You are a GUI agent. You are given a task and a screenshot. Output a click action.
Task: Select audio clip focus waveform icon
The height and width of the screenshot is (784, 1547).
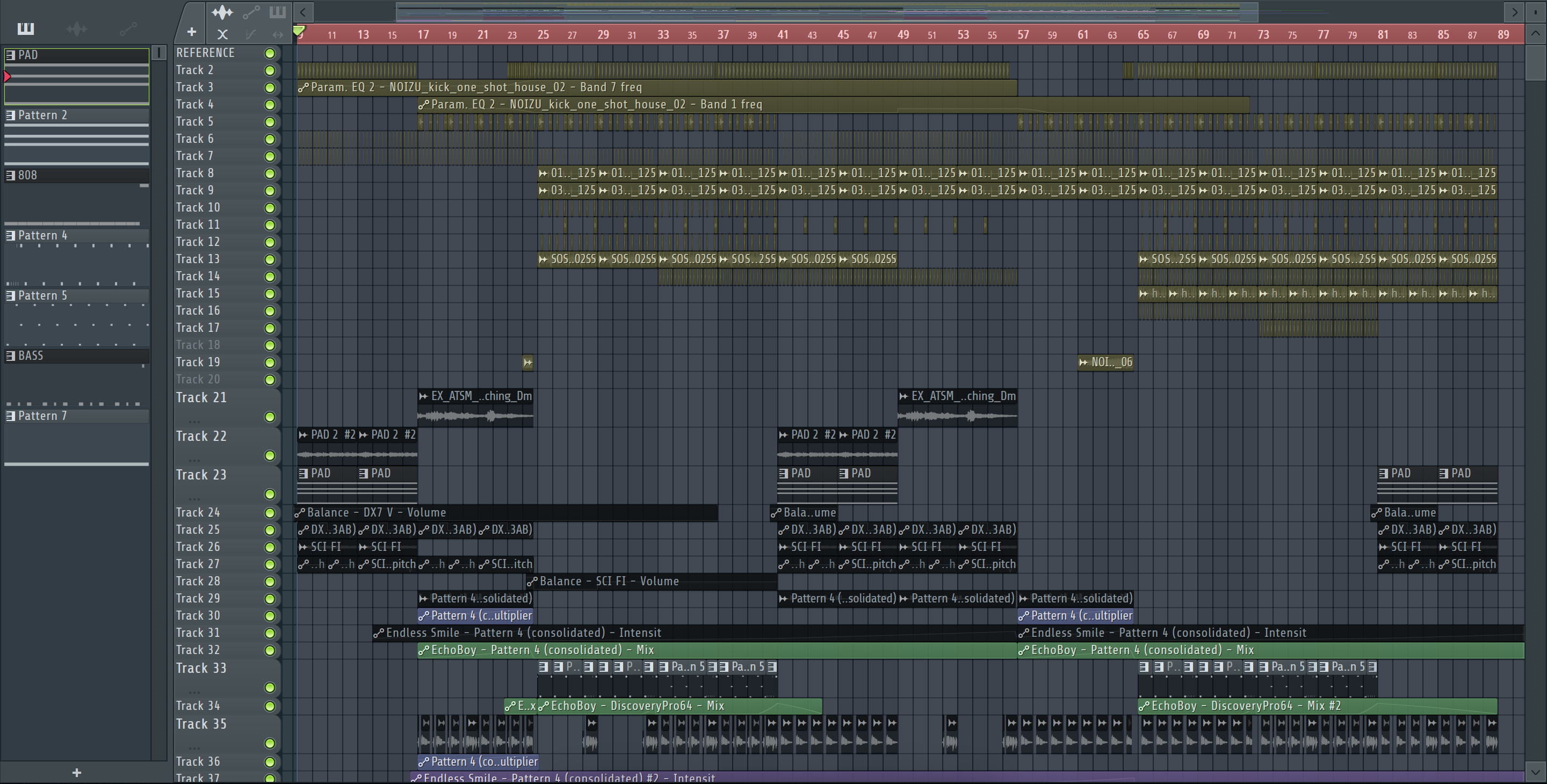tap(222, 12)
